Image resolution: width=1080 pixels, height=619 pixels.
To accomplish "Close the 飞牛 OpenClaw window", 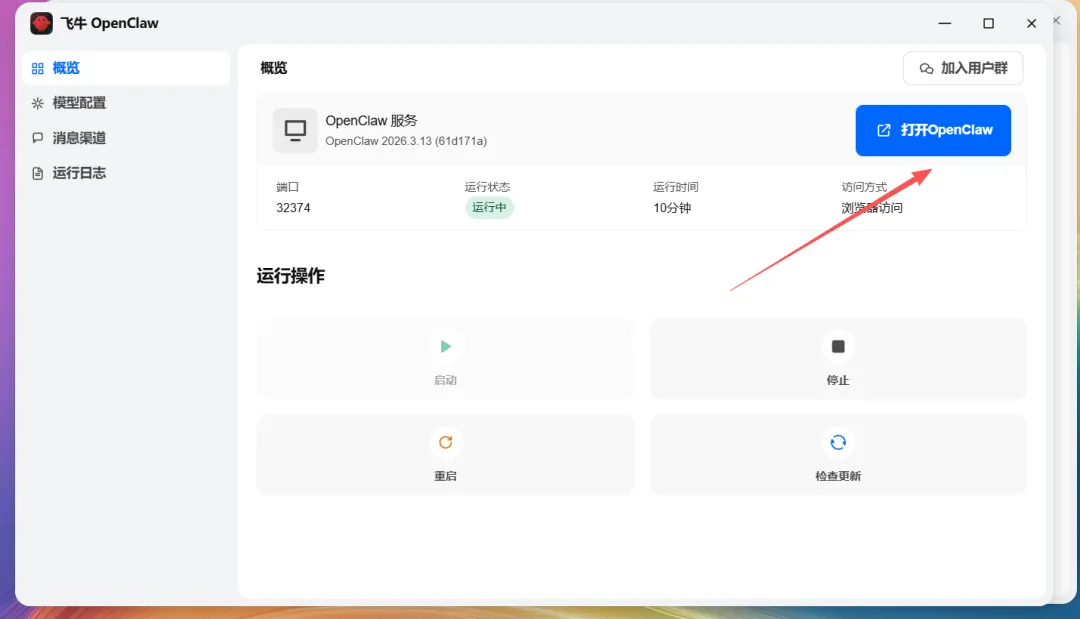I will coord(1031,23).
